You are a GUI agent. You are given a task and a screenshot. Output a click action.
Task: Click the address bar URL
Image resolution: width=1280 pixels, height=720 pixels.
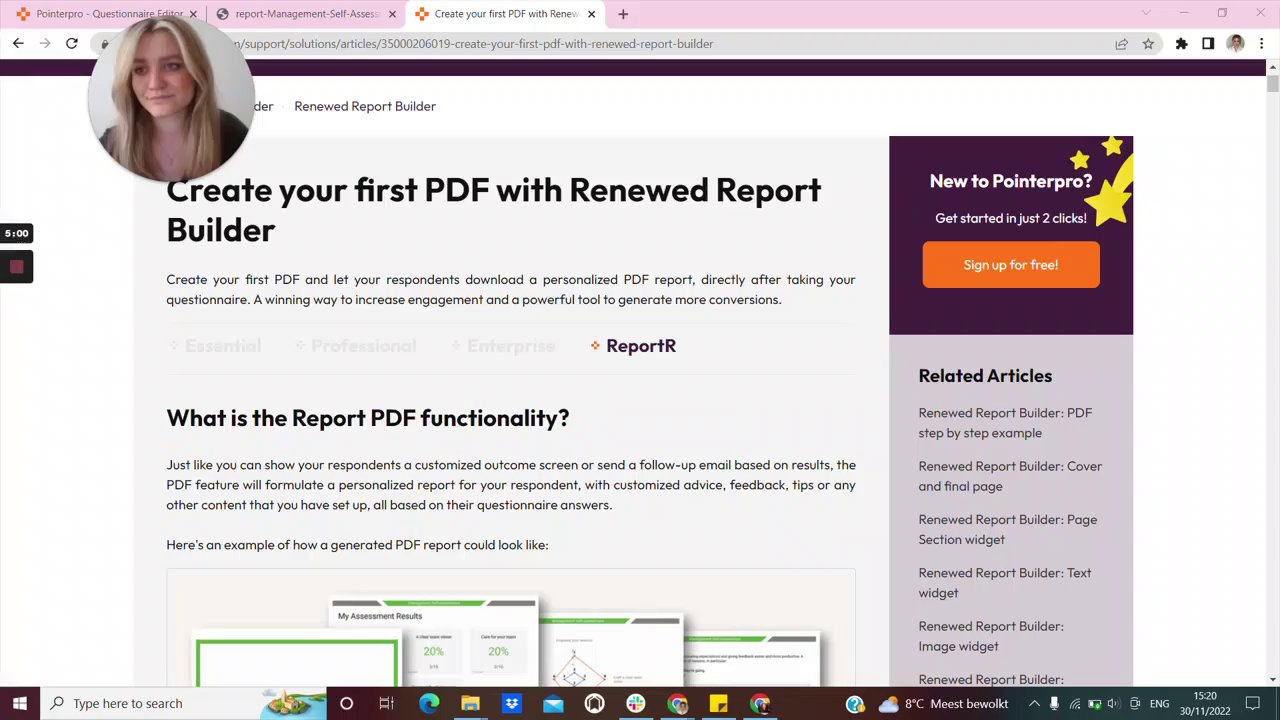(475, 44)
